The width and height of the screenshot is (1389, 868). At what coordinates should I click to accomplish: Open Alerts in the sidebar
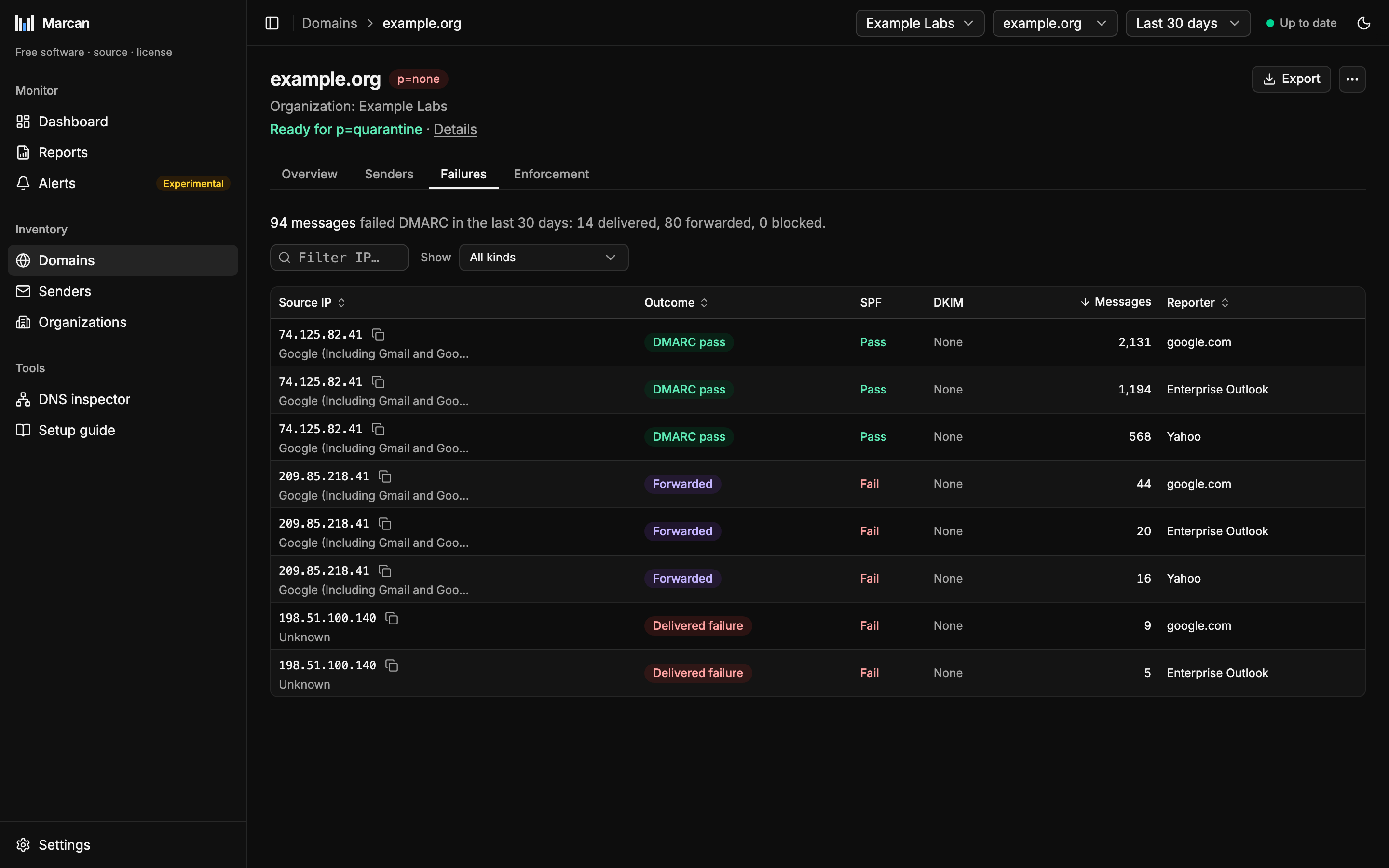click(123, 183)
